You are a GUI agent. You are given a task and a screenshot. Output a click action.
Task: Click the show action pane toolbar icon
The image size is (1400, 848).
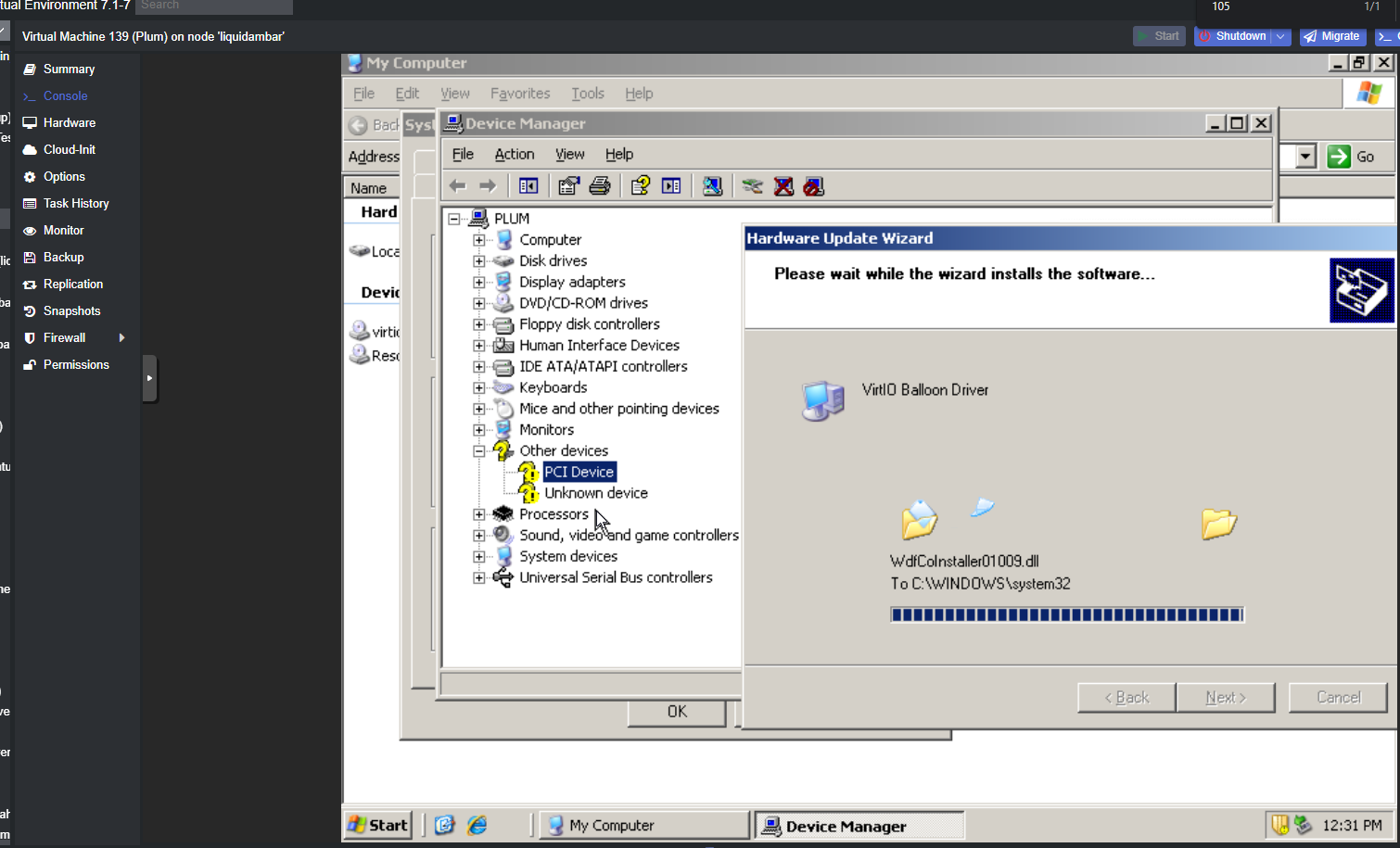click(671, 186)
